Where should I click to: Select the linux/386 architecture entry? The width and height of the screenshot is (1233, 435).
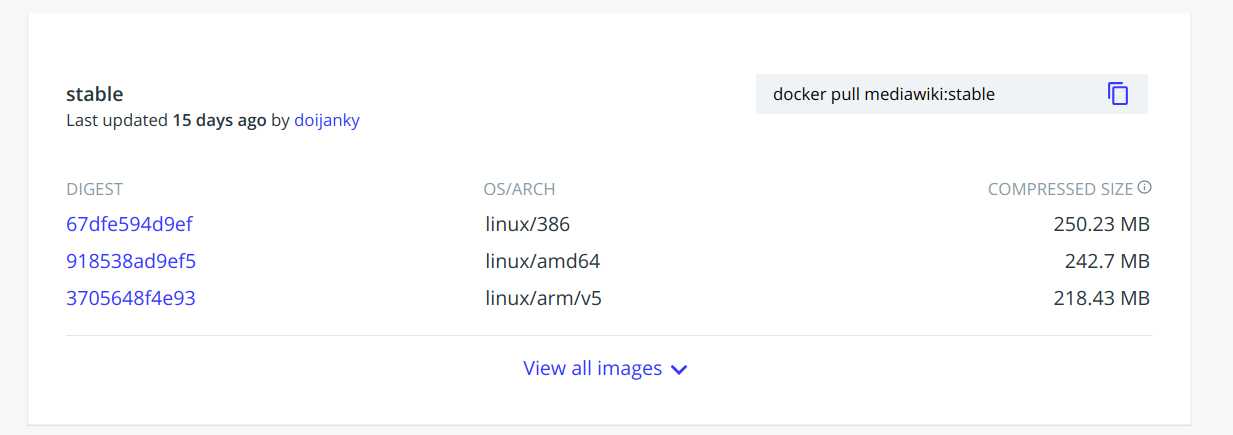coord(527,224)
